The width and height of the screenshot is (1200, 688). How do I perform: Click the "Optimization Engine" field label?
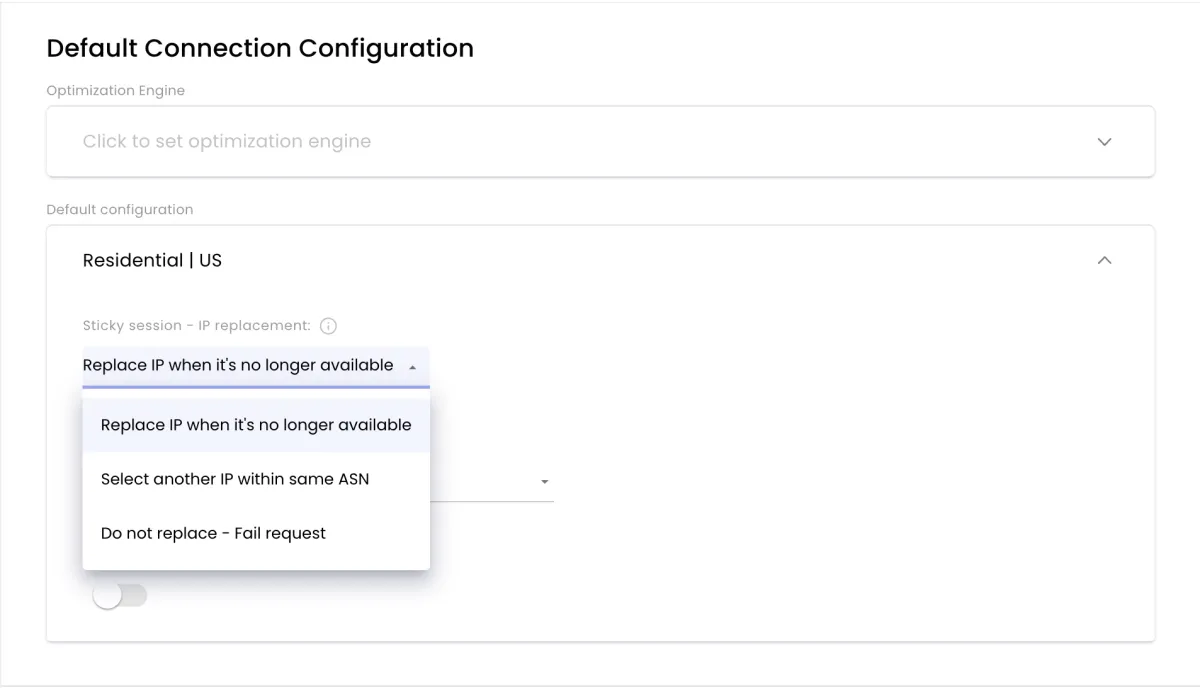tap(116, 90)
